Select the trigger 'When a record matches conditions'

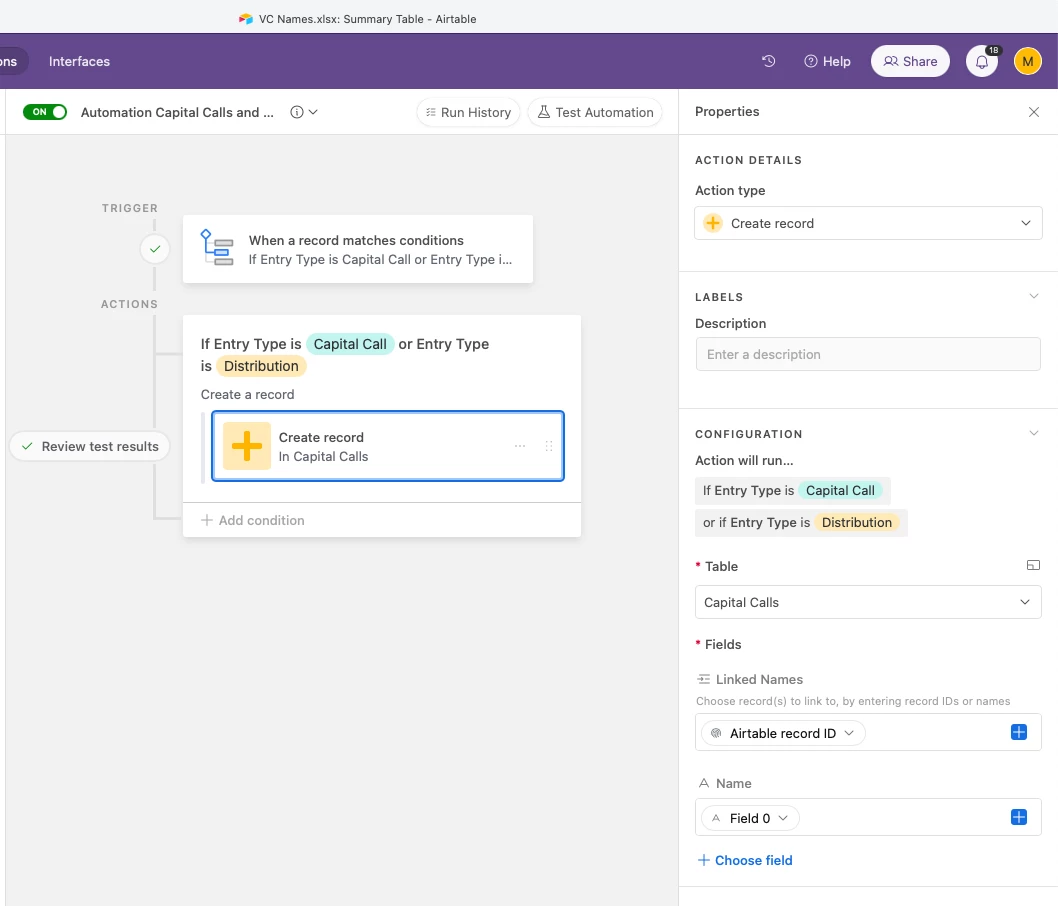tap(358, 249)
